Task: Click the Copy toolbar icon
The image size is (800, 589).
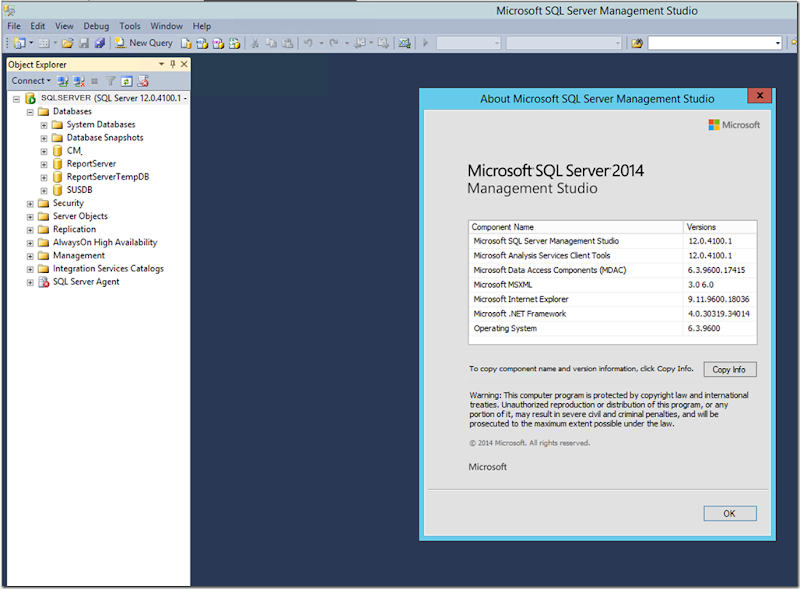Action: click(271, 43)
